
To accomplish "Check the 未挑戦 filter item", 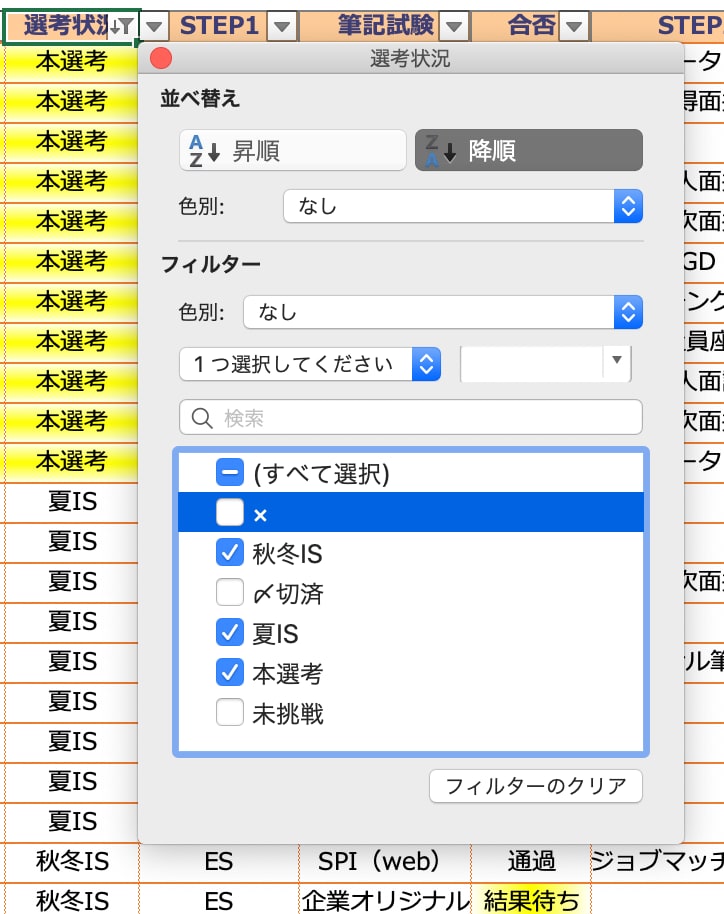I will click(x=230, y=713).
